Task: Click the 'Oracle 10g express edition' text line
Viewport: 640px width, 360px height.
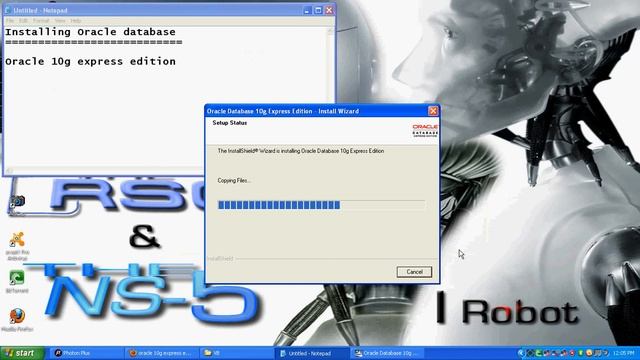Action: pyautogui.click(x=90, y=61)
